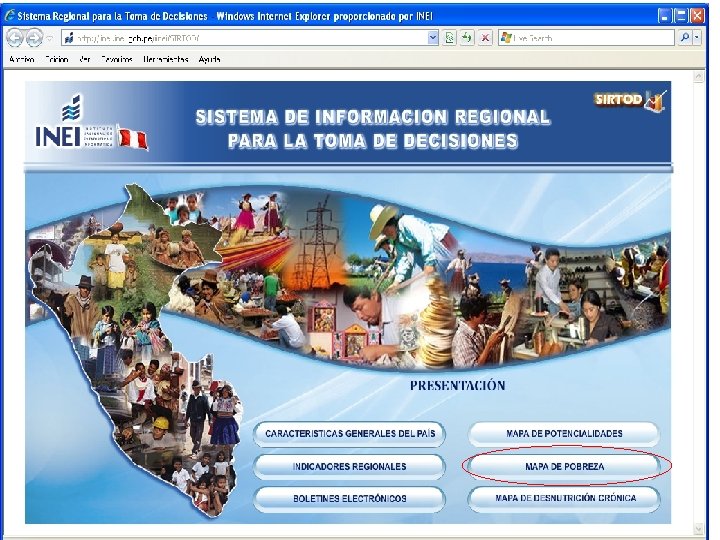Click the PRESENTACIÓN link
The width and height of the screenshot is (720, 540).
tap(457, 385)
